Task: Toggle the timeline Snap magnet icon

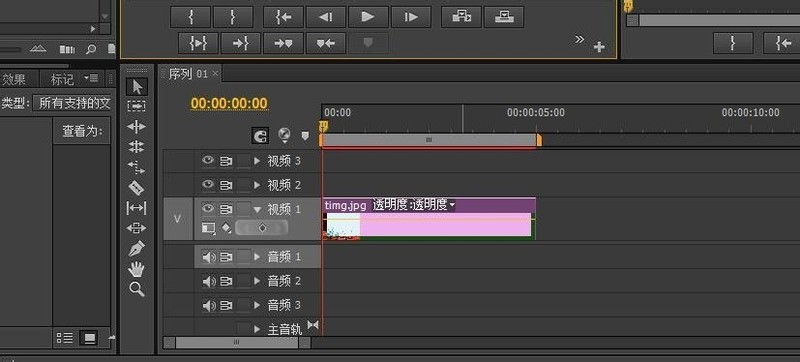Action: click(x=260, y=136)
